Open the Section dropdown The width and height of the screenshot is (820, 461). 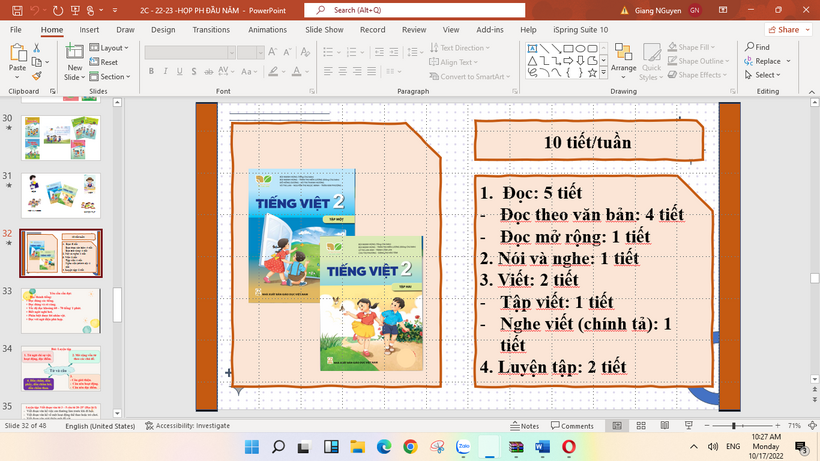(112, 76)
